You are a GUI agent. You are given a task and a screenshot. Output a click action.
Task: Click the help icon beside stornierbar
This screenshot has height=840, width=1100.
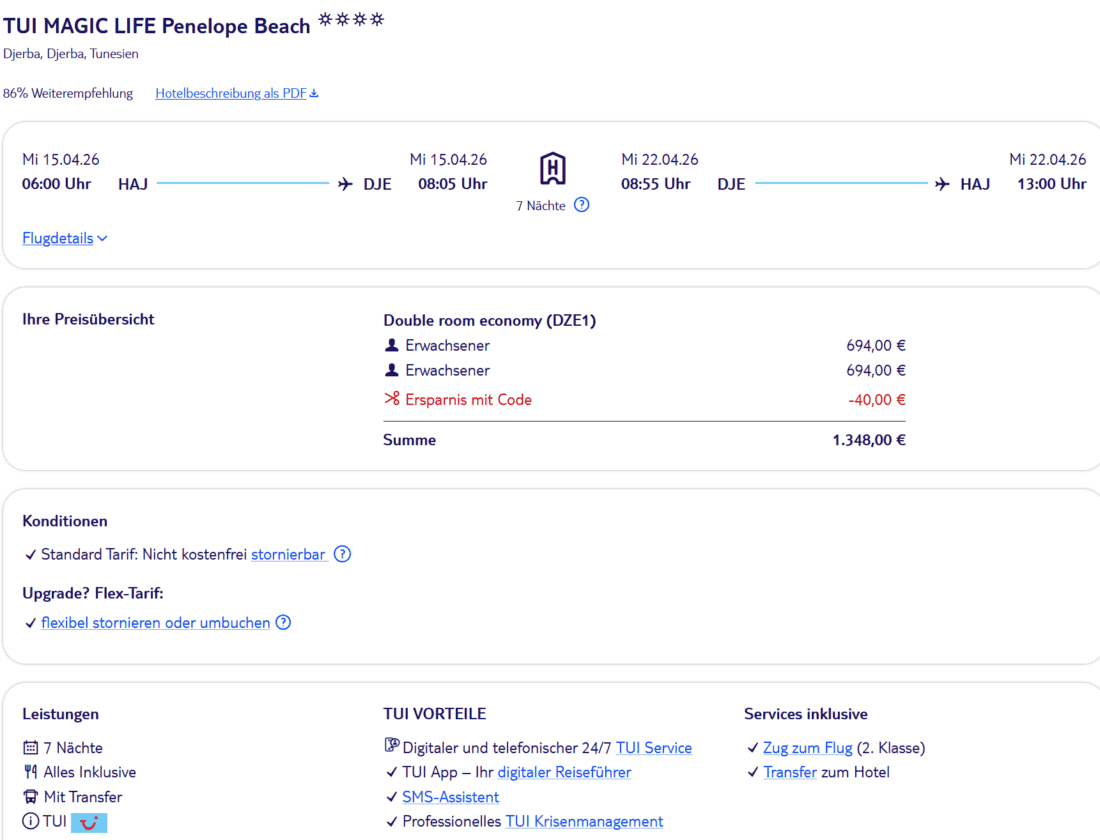[x=342, y=554]
